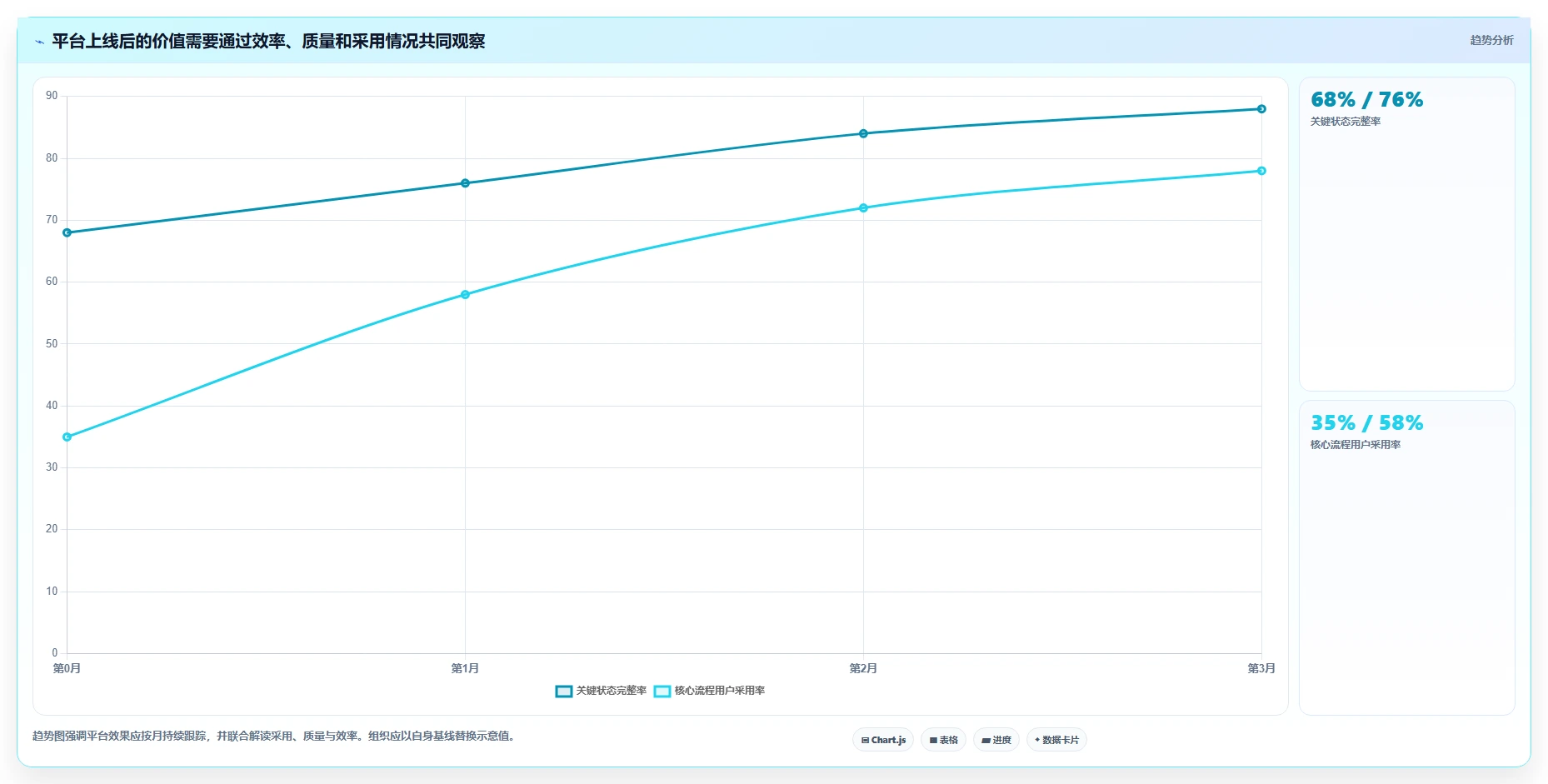Select the 核心流程用户采用率 data point at 第1月
The height and width of the screenshot is (784, 1548).
click(x=465, y=295)
